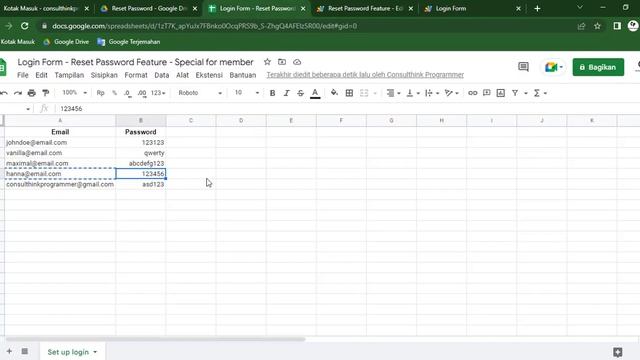Open the File menu
Image resolution: width=640 pixels, height=360 pixels.
(x=22, y=75)
